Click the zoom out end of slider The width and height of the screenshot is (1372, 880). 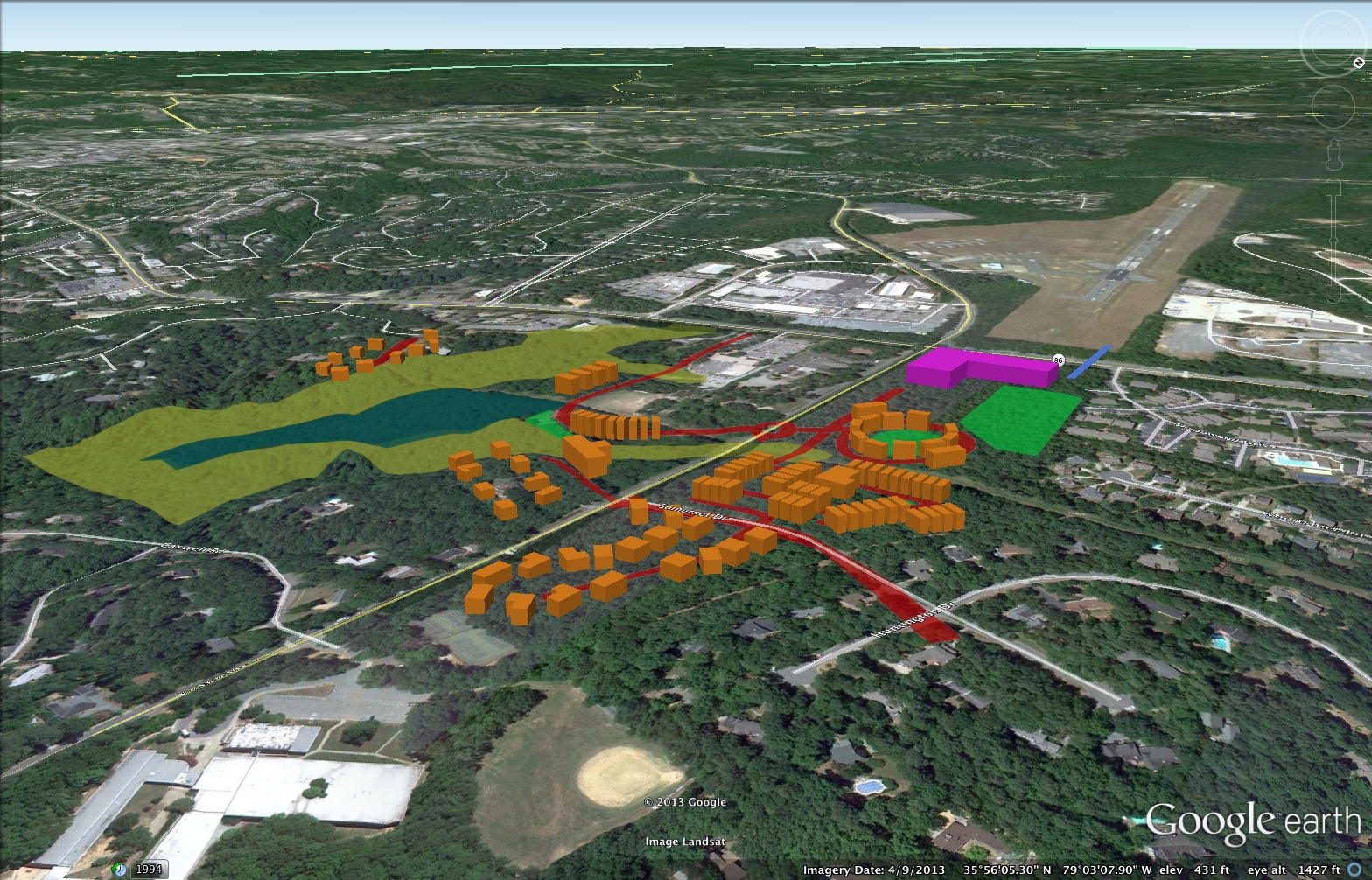1334,297
